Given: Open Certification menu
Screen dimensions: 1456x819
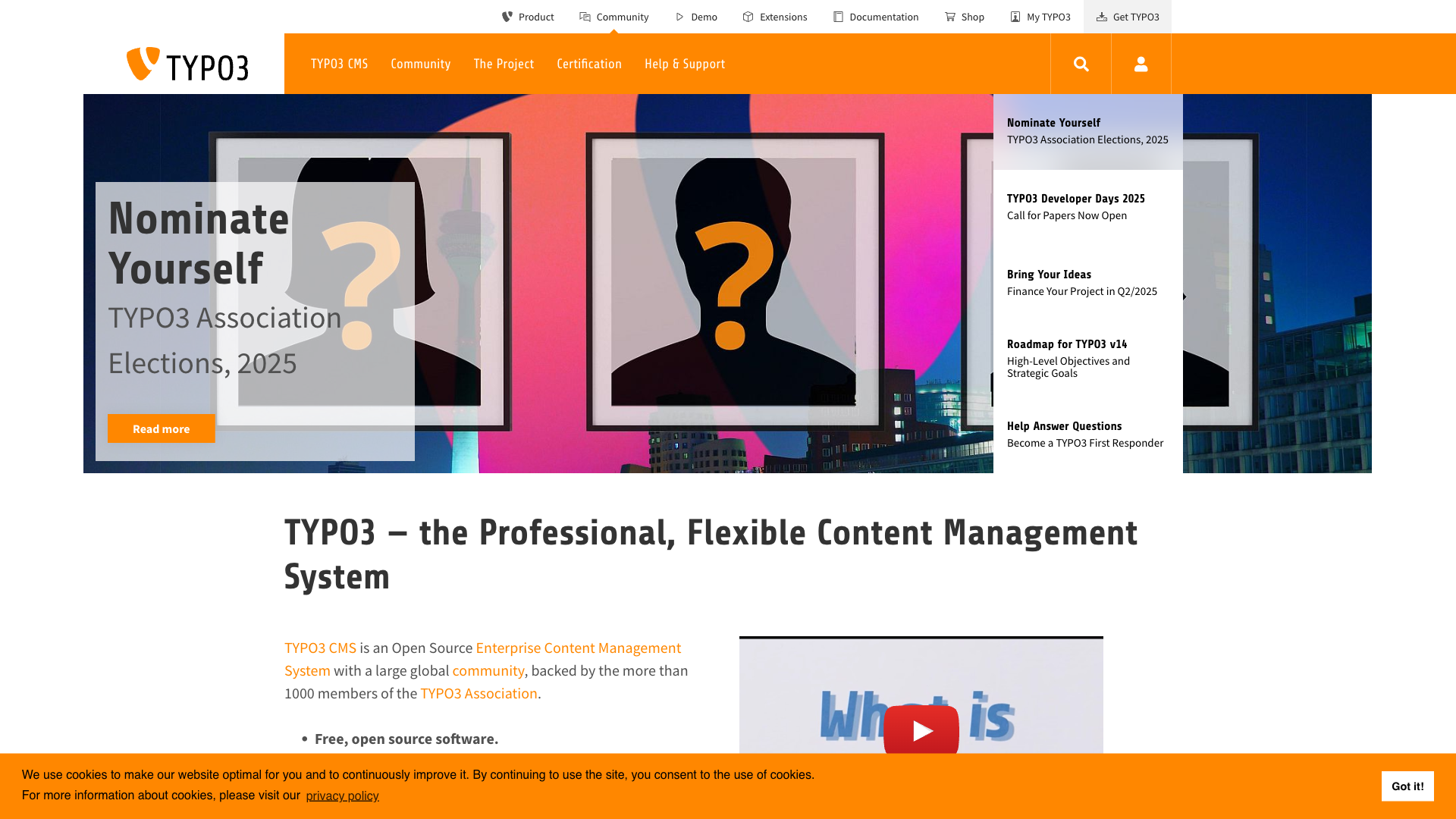Looking at the screenshot, I should point(589,64).
